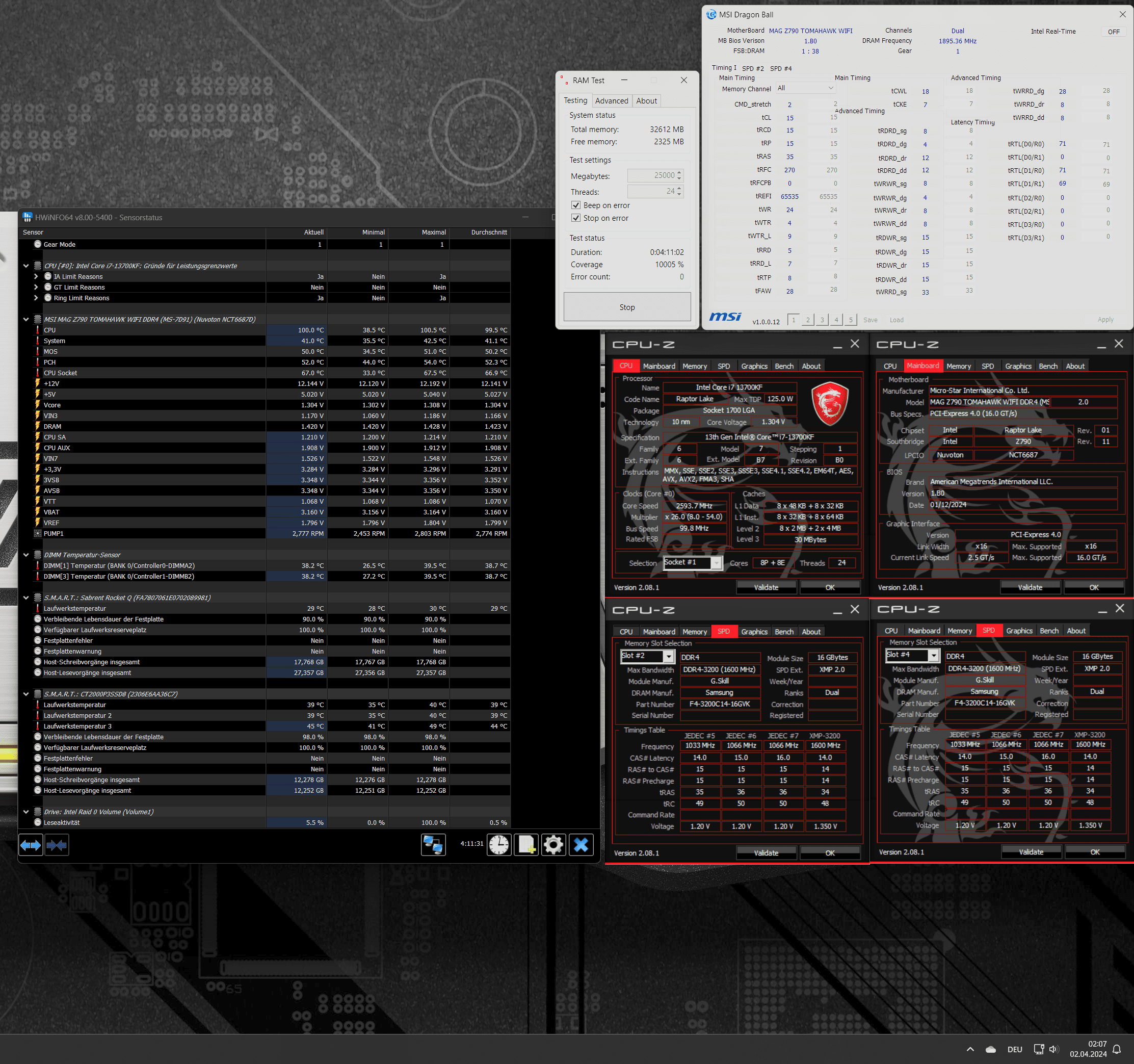Reset HWiNFO min/max via clock icon
The image size is (1134, 1064).
(x=498, y=845)
